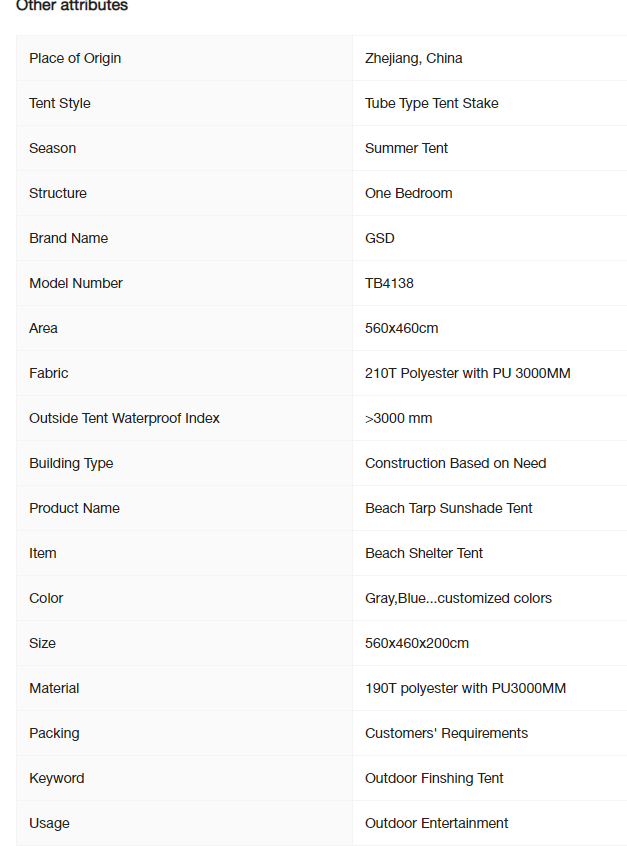Click the Beach Tarp Sunshade Tent name
The image size is (627, 846).
pyautogui.click(x=448, y=508)
